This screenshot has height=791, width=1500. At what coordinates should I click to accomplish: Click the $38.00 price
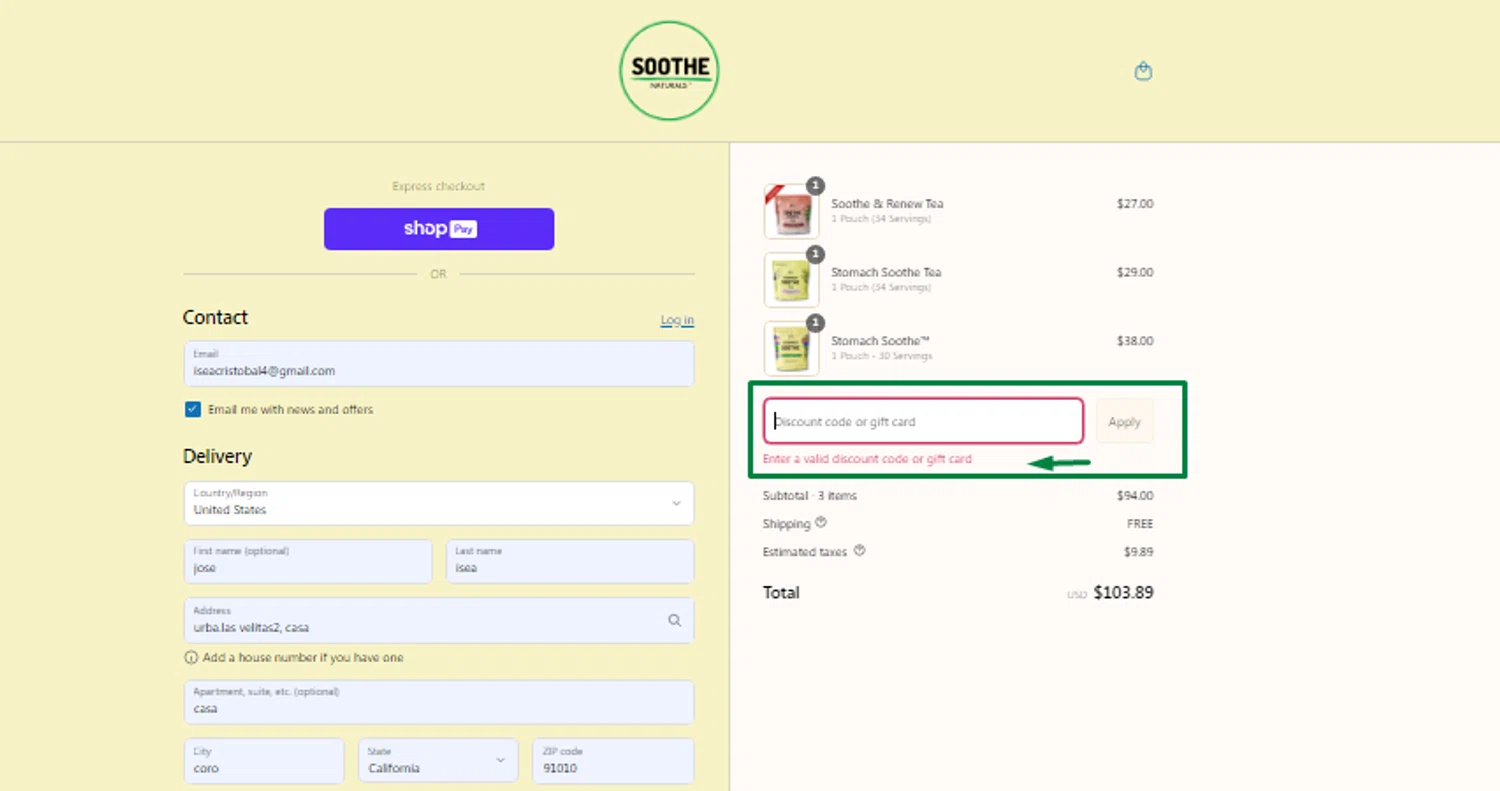click(x=1135, y=341)
